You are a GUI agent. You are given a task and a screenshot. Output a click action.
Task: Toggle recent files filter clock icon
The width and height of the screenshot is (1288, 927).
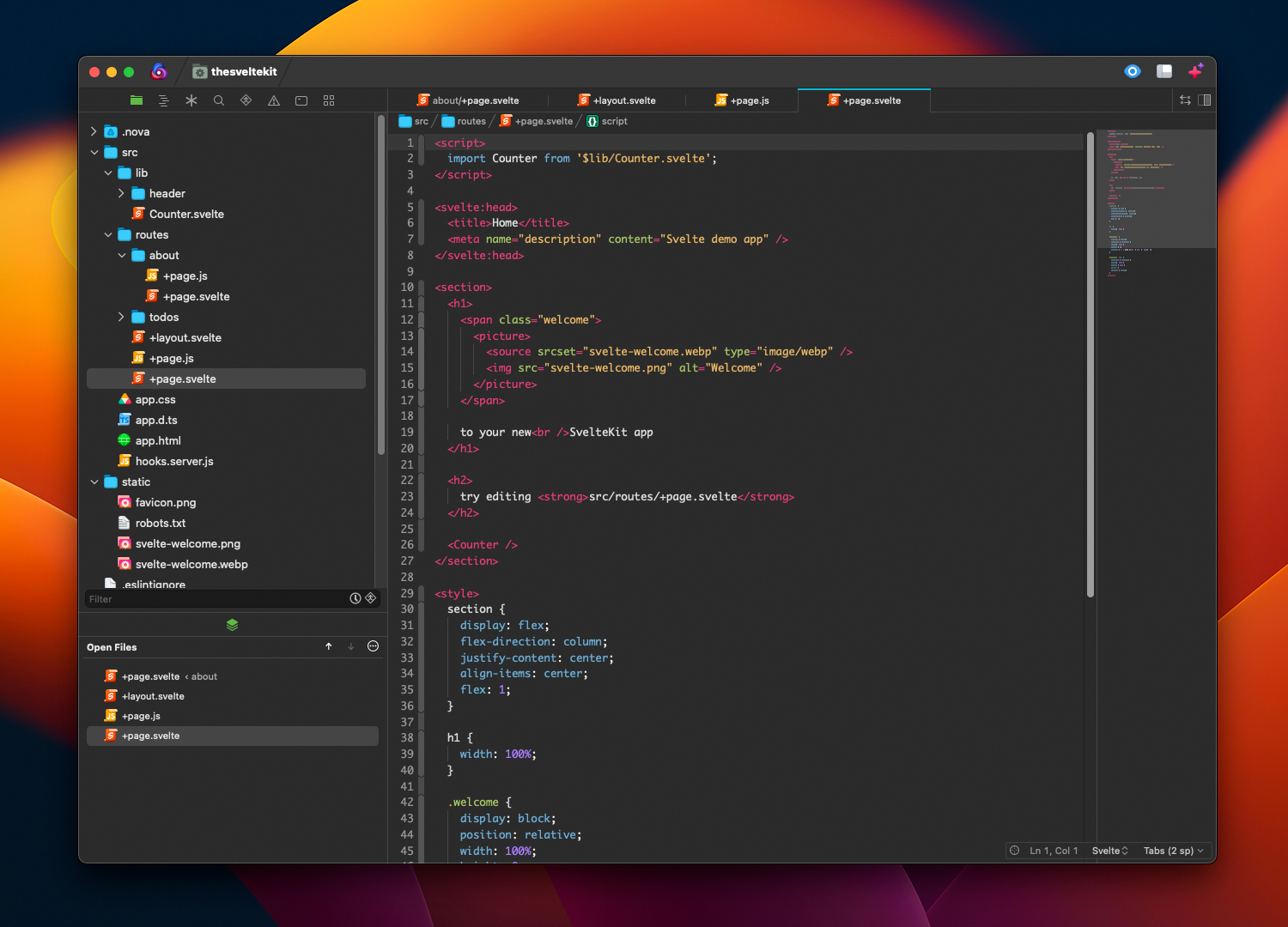355,598
